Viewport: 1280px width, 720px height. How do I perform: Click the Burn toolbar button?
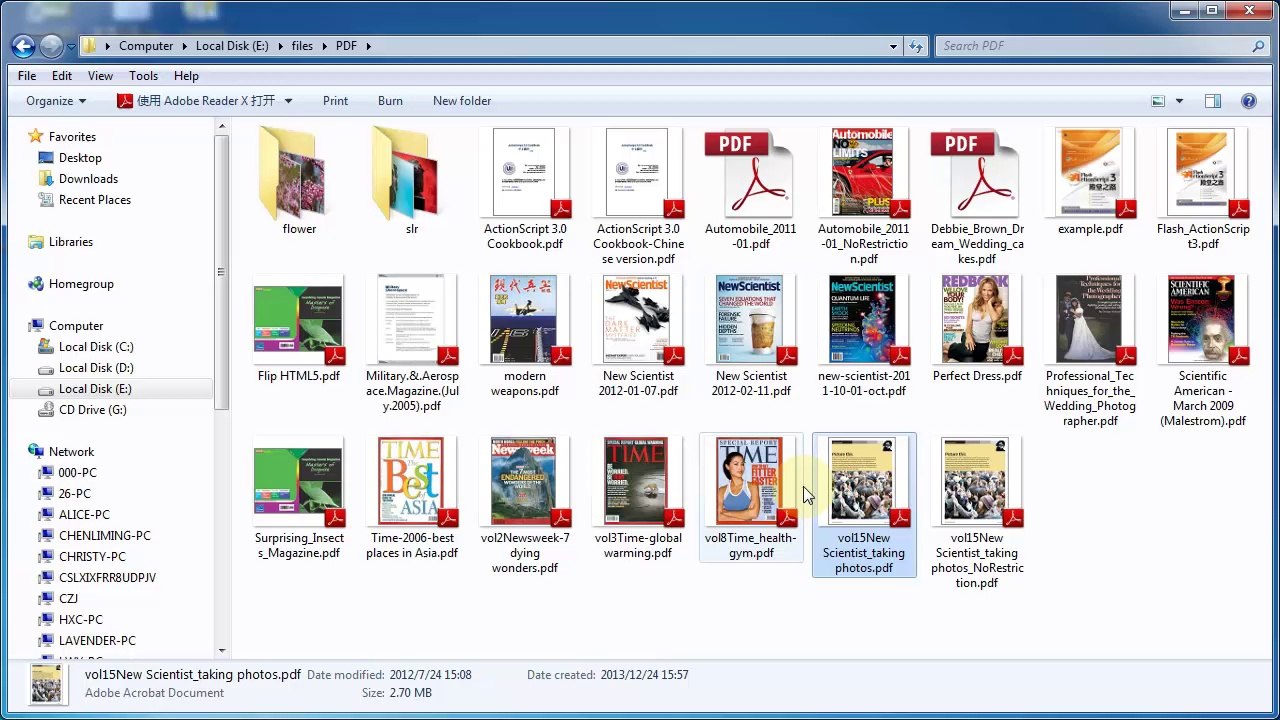coord(390,101)
